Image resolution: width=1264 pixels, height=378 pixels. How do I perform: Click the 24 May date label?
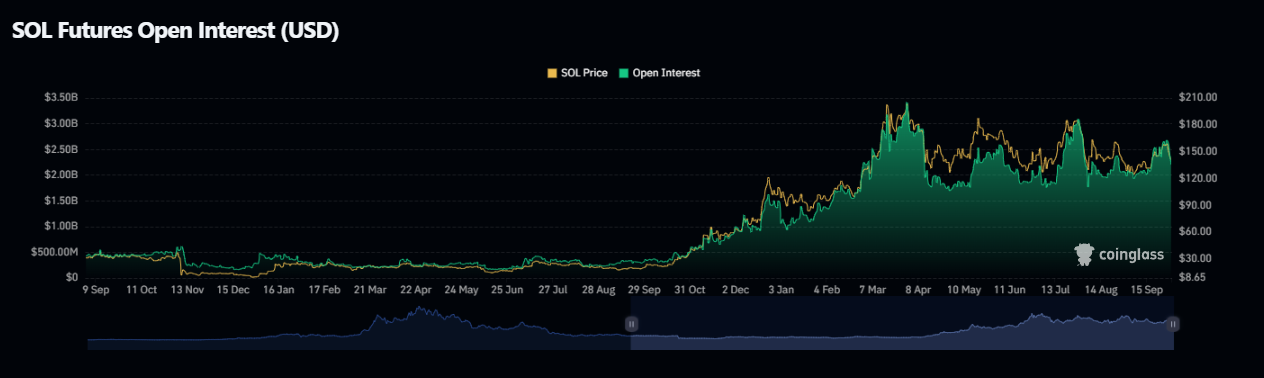coord(462,290)
